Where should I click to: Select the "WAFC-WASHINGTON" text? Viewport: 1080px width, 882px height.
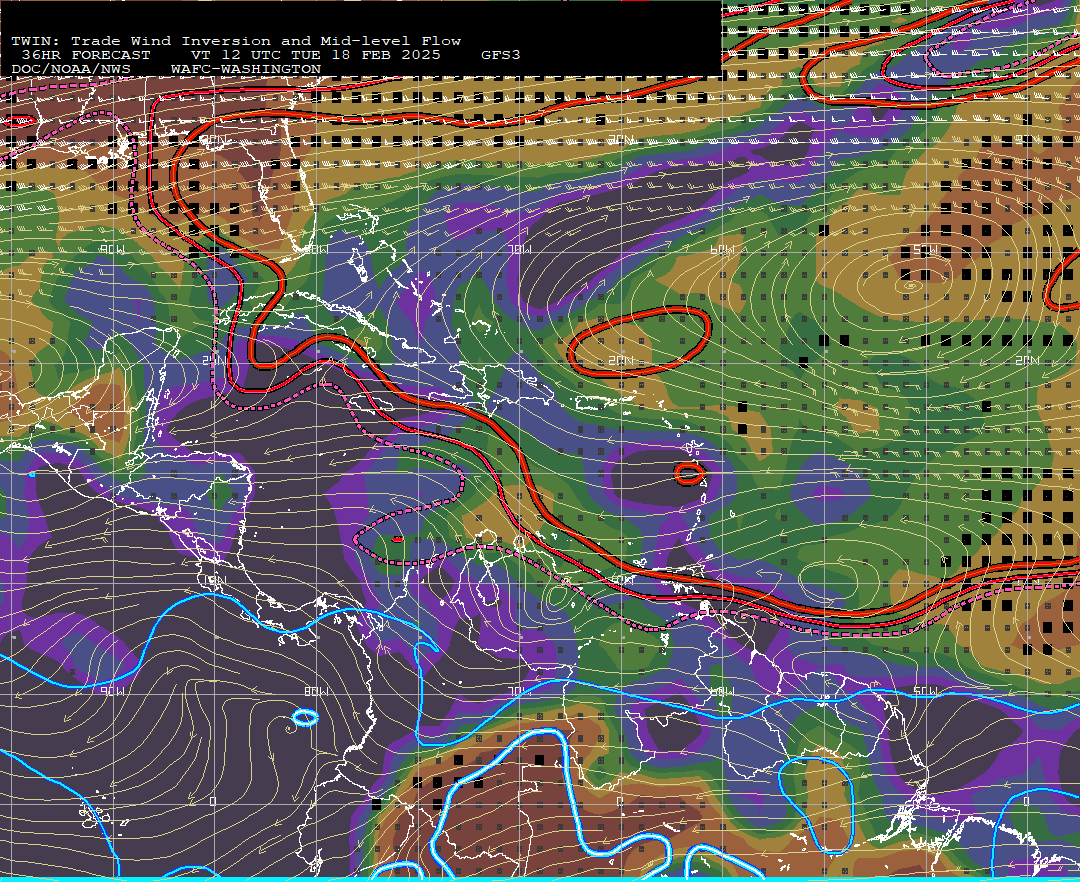pyautogui.click(x=246, y=70)
